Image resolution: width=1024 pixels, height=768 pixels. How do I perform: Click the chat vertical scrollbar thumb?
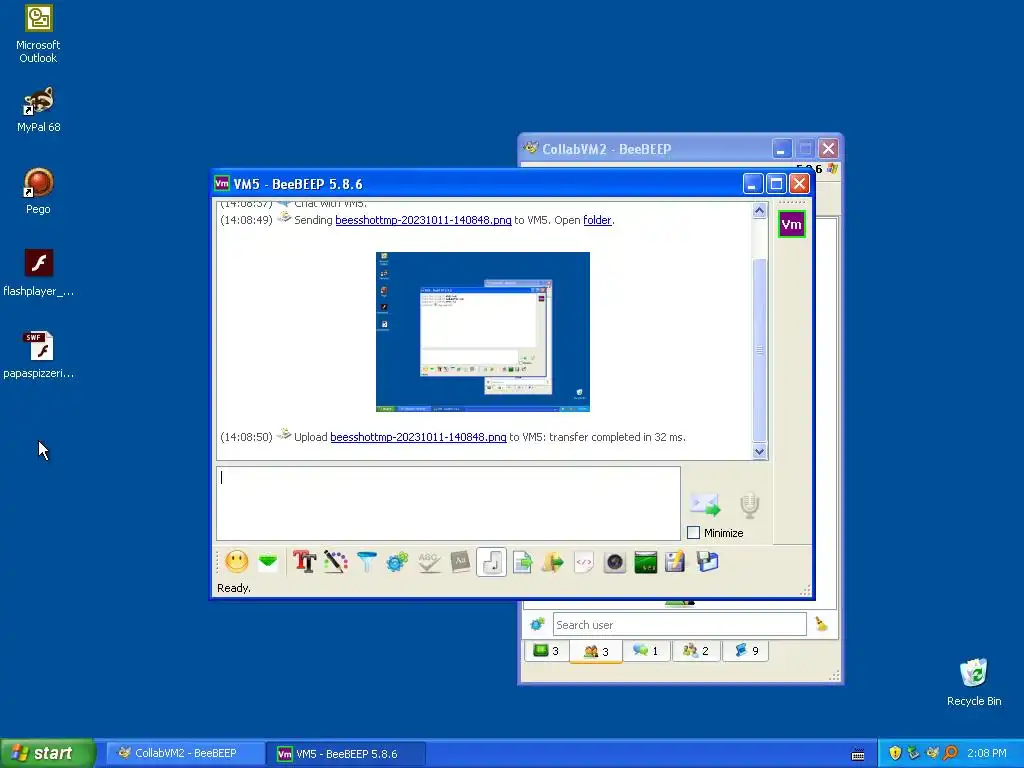(759, 350)
